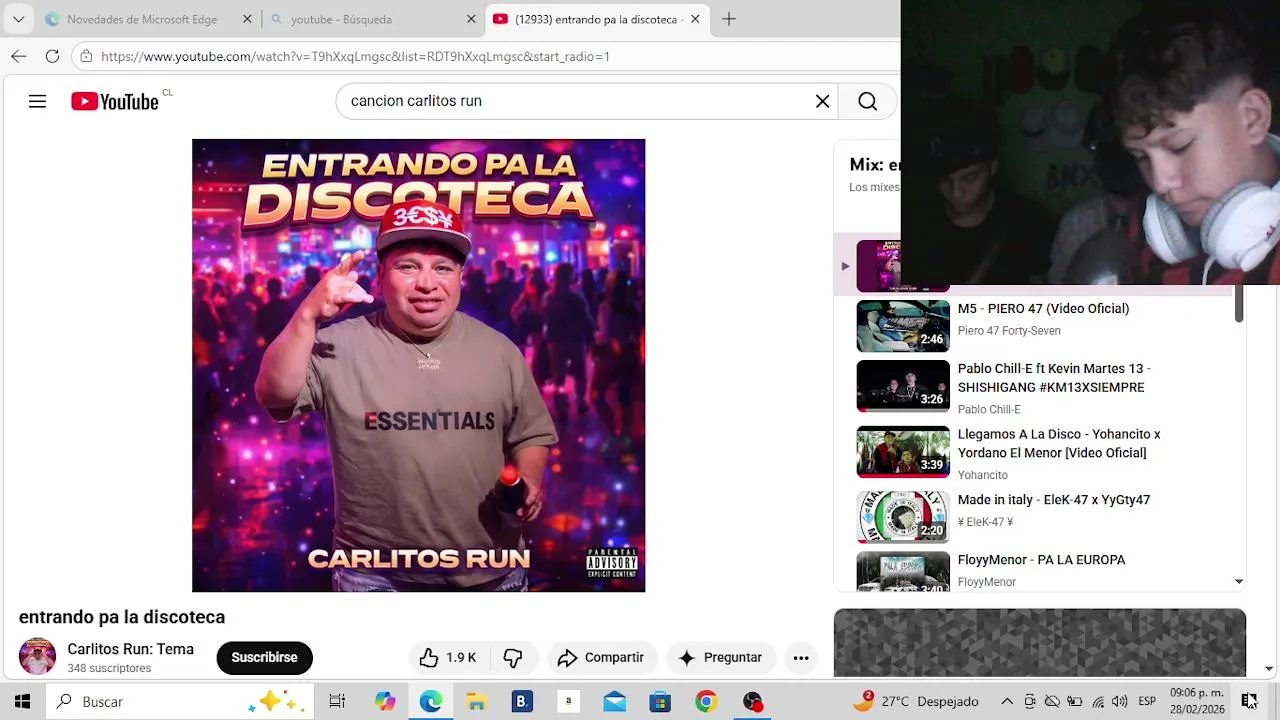Open the Carlitos Run: Tema channel link
The height and width of the screenshot is (720, 1280).
point(130,649)
